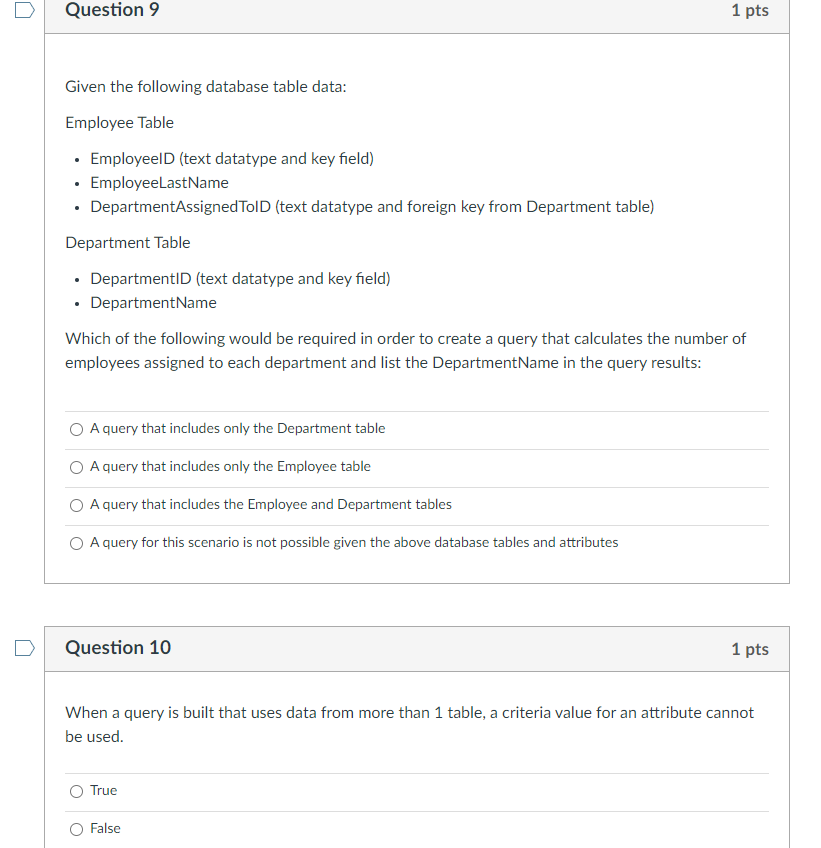Select "A query that includes only the Department table"

click(76, 429)
